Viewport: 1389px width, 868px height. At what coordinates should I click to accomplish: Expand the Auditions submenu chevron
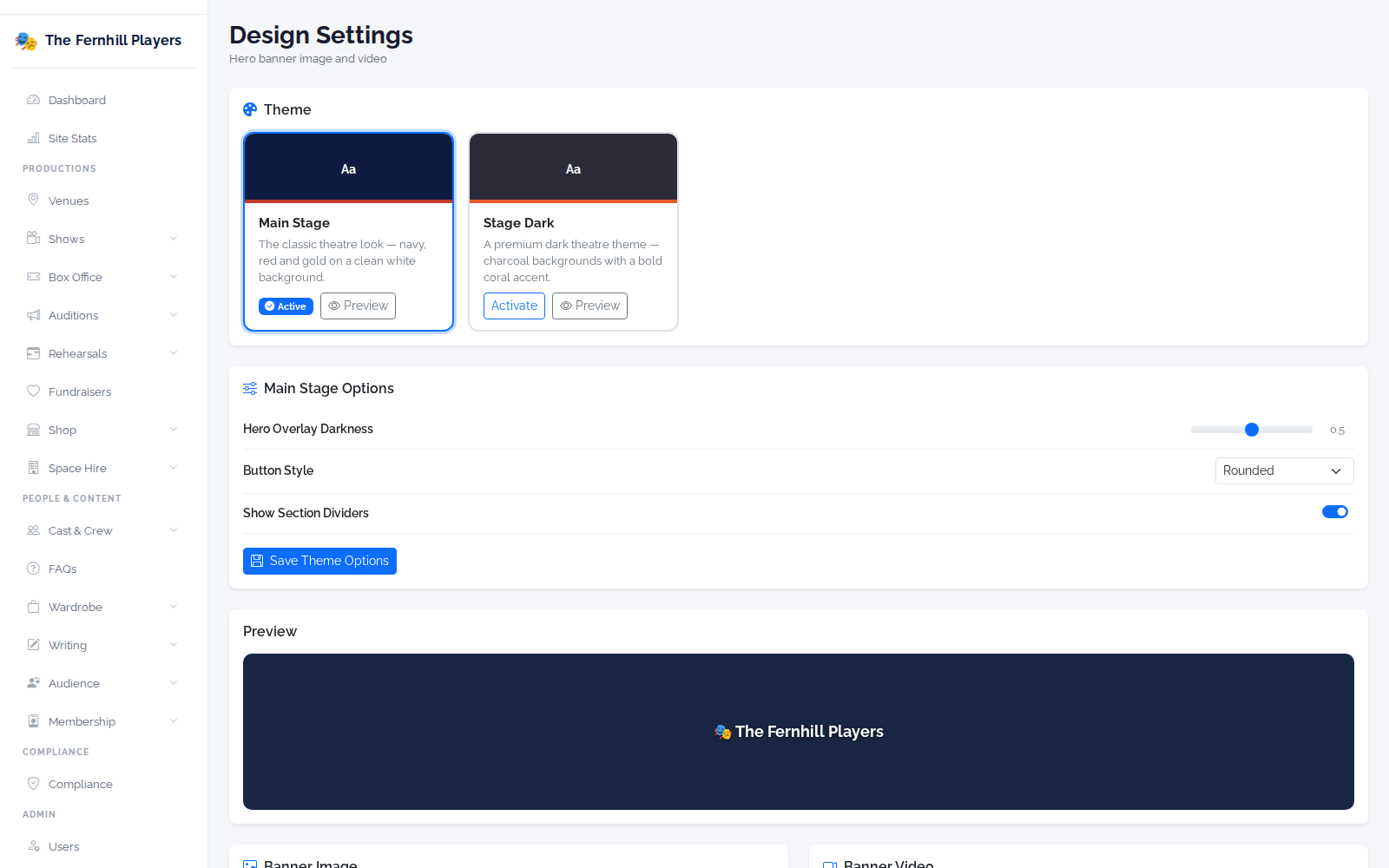point(174,315)
